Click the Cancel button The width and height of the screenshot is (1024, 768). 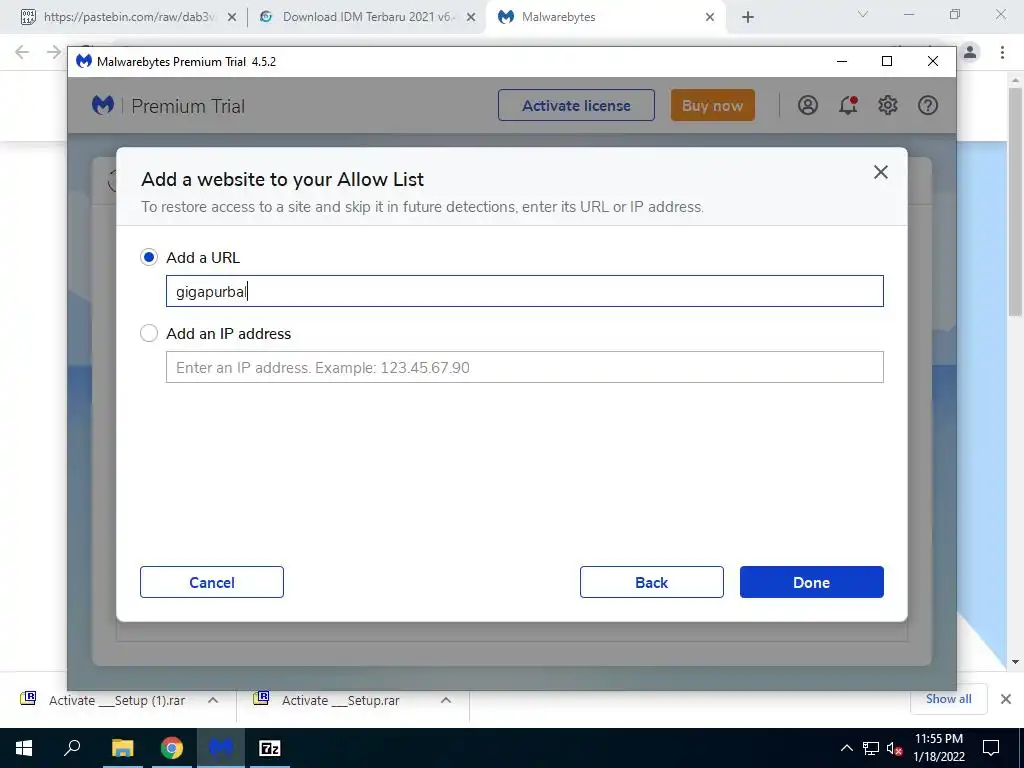[212, 582]
